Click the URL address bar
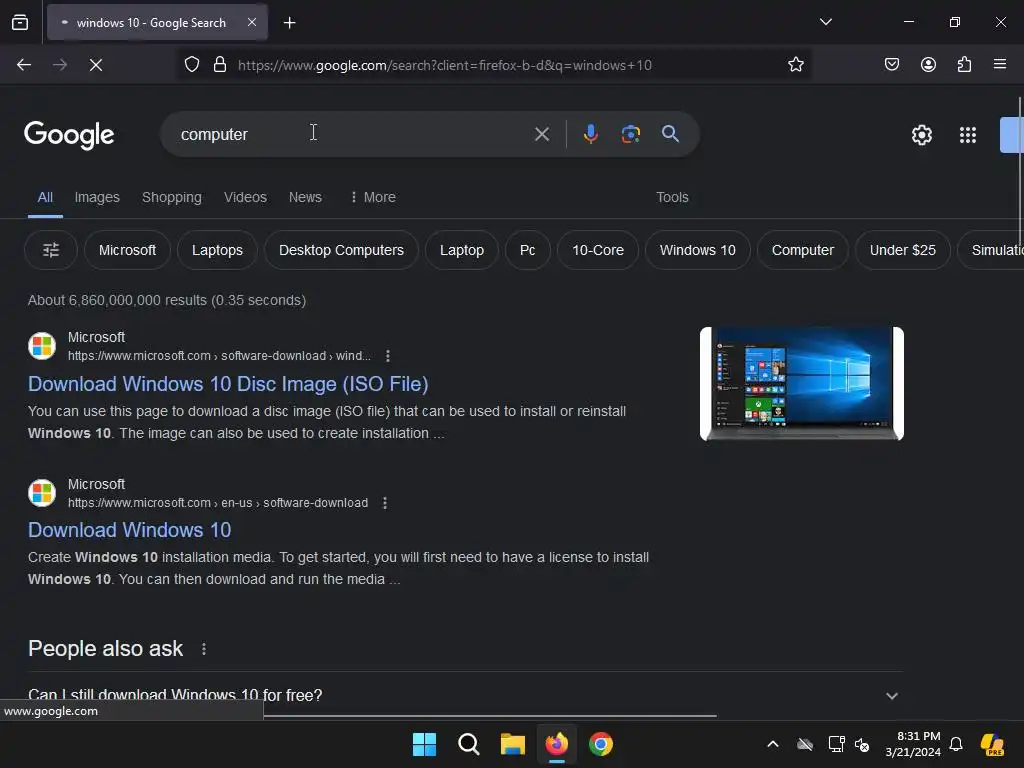 [x=496, y=65]
